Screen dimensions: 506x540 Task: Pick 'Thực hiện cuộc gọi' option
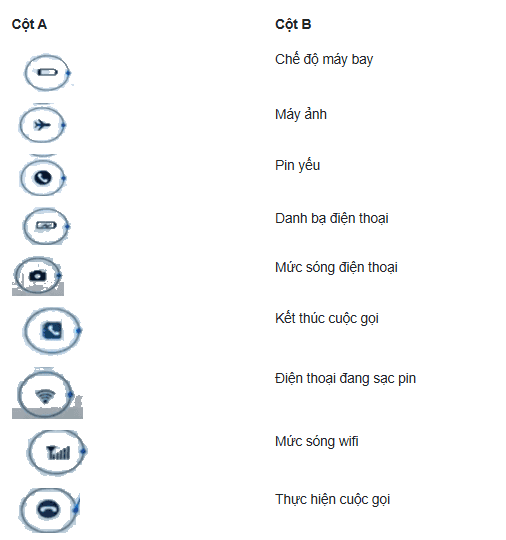click(x=332, y=499)
